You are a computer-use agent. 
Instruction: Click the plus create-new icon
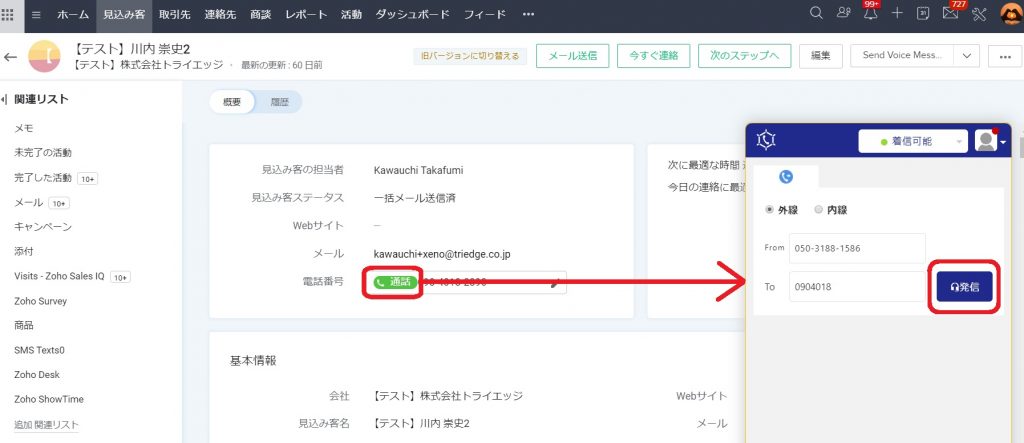(x=897, y=14)
